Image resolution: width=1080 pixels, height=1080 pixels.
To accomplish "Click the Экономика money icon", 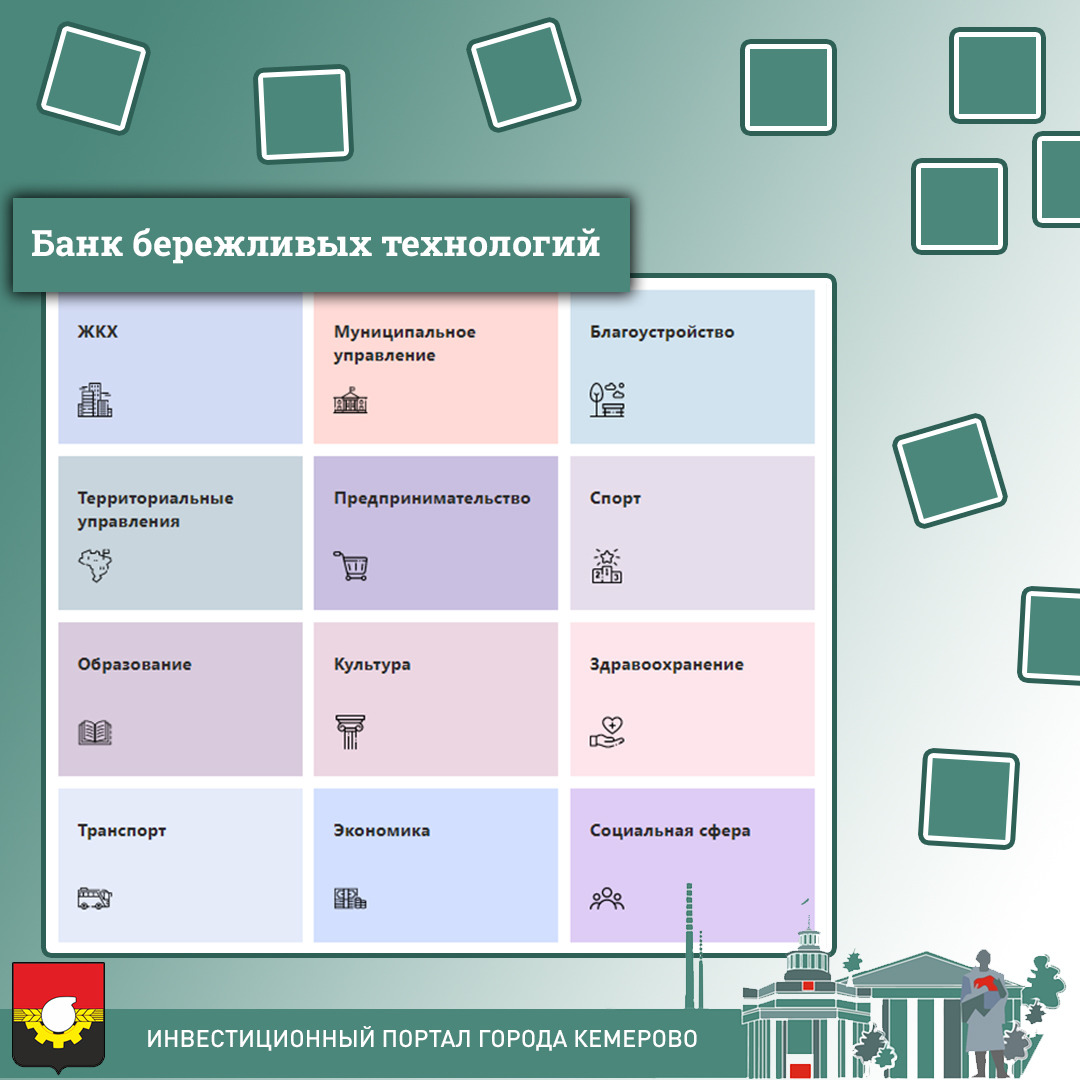I will 351,898.
